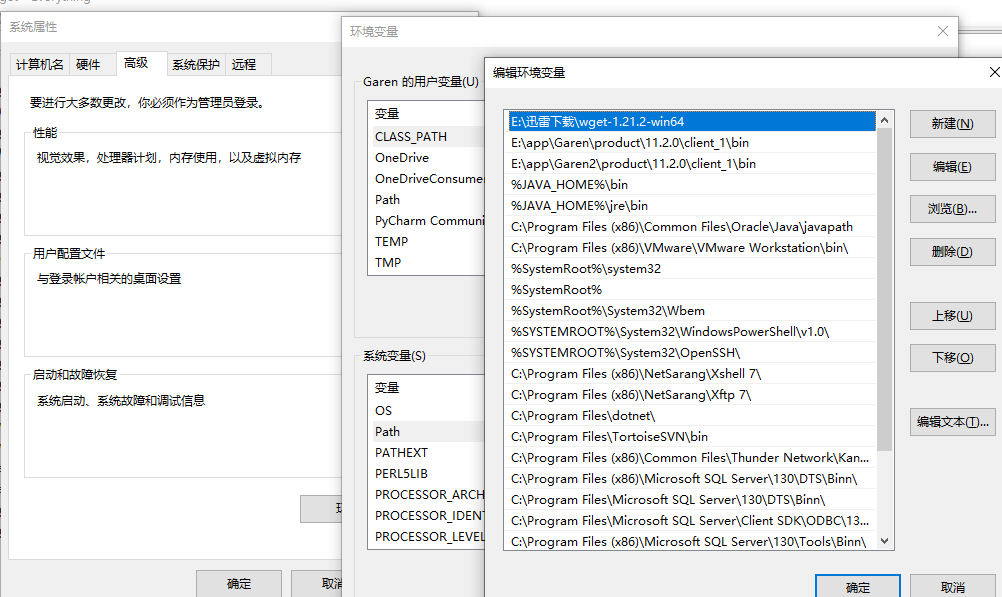Confirm with 确定 in 编辑环境变量 dialog
The width and height of the screenshot is (1002, 597).
[858, 587]
